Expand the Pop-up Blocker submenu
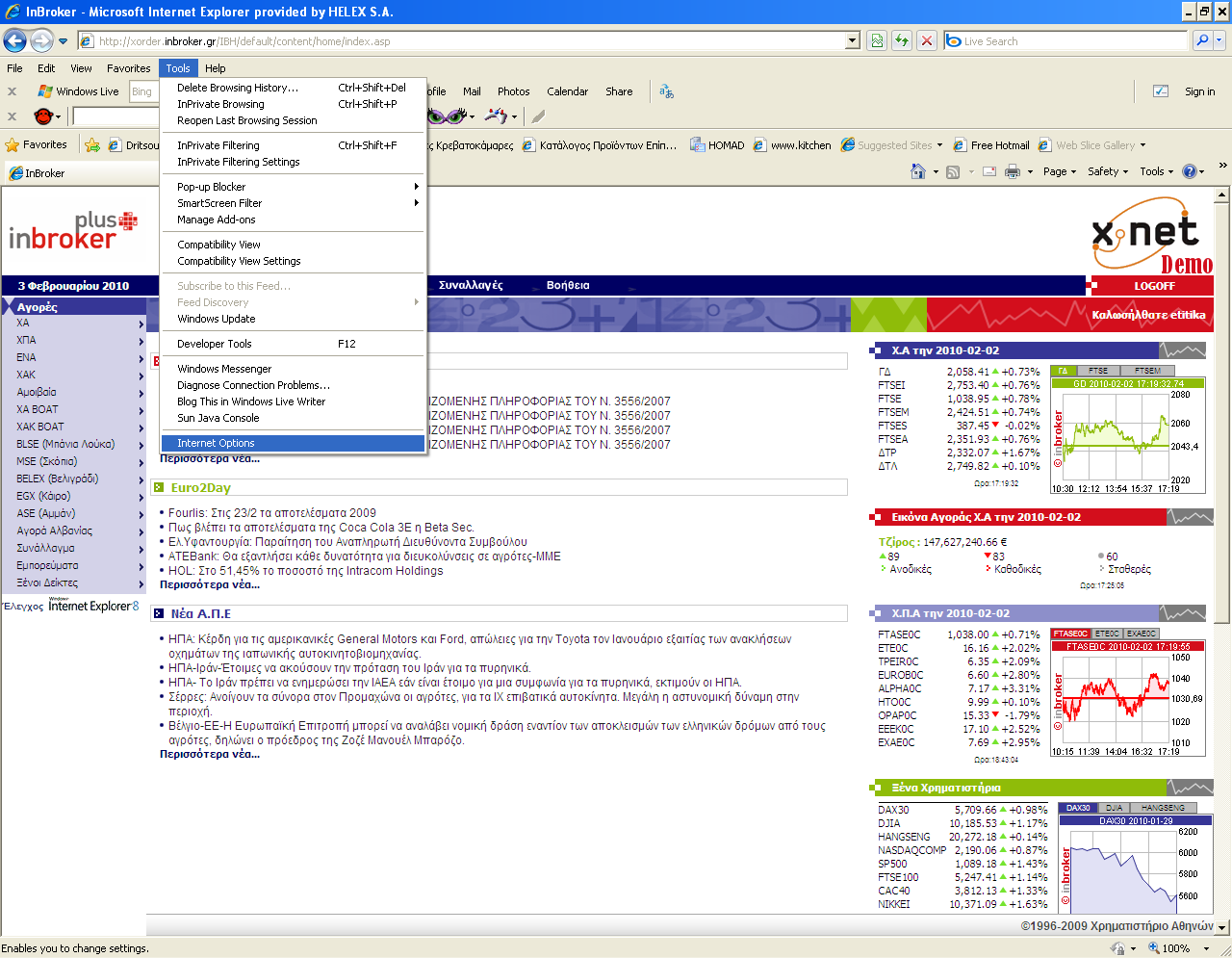This screenshot has width=1232, height=958. click(x=293, y=187)
